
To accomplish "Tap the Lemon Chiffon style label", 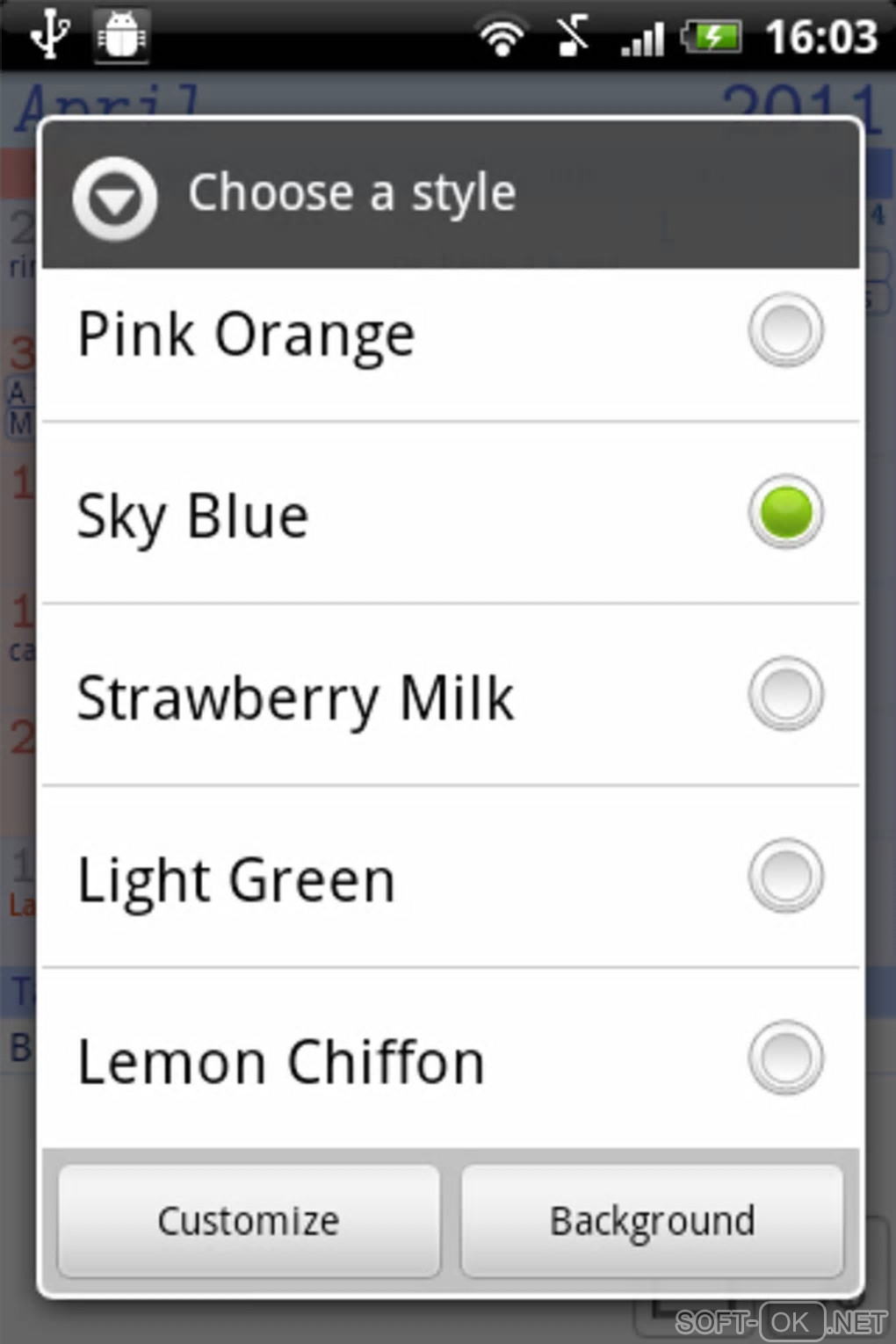I will 281,1062.
